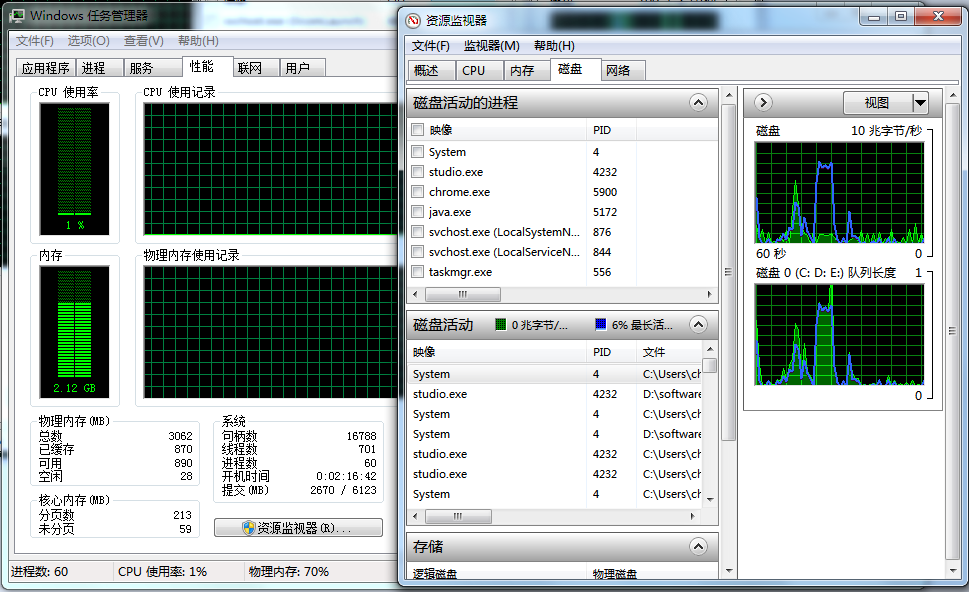The image size is (969, 592).
Task: Click the disk activity horizontal scrollbar thumb
Action: pos(459,516)
